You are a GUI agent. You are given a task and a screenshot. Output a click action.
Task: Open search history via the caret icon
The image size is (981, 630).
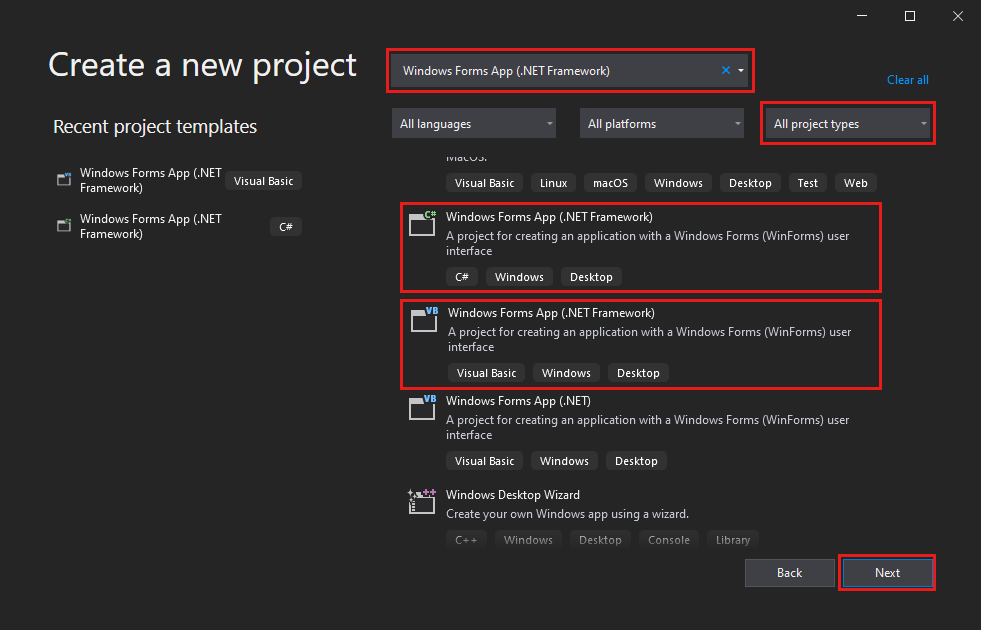(740, 70)
